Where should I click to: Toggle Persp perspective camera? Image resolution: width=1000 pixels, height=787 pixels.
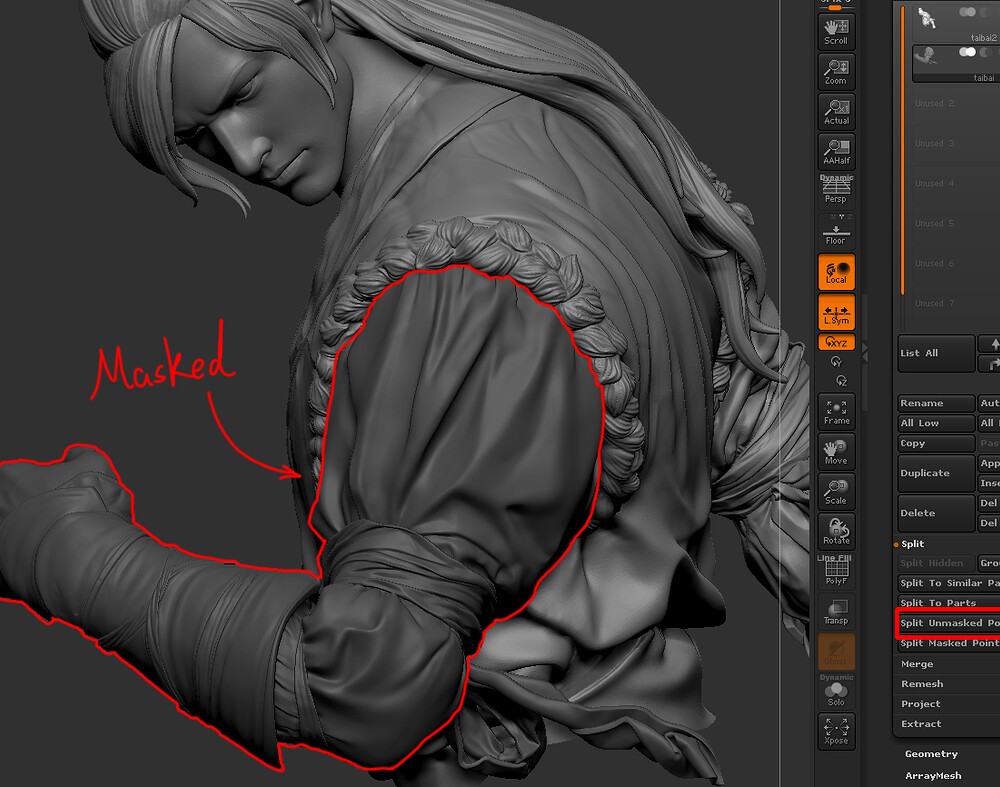[x=836, y=190]
